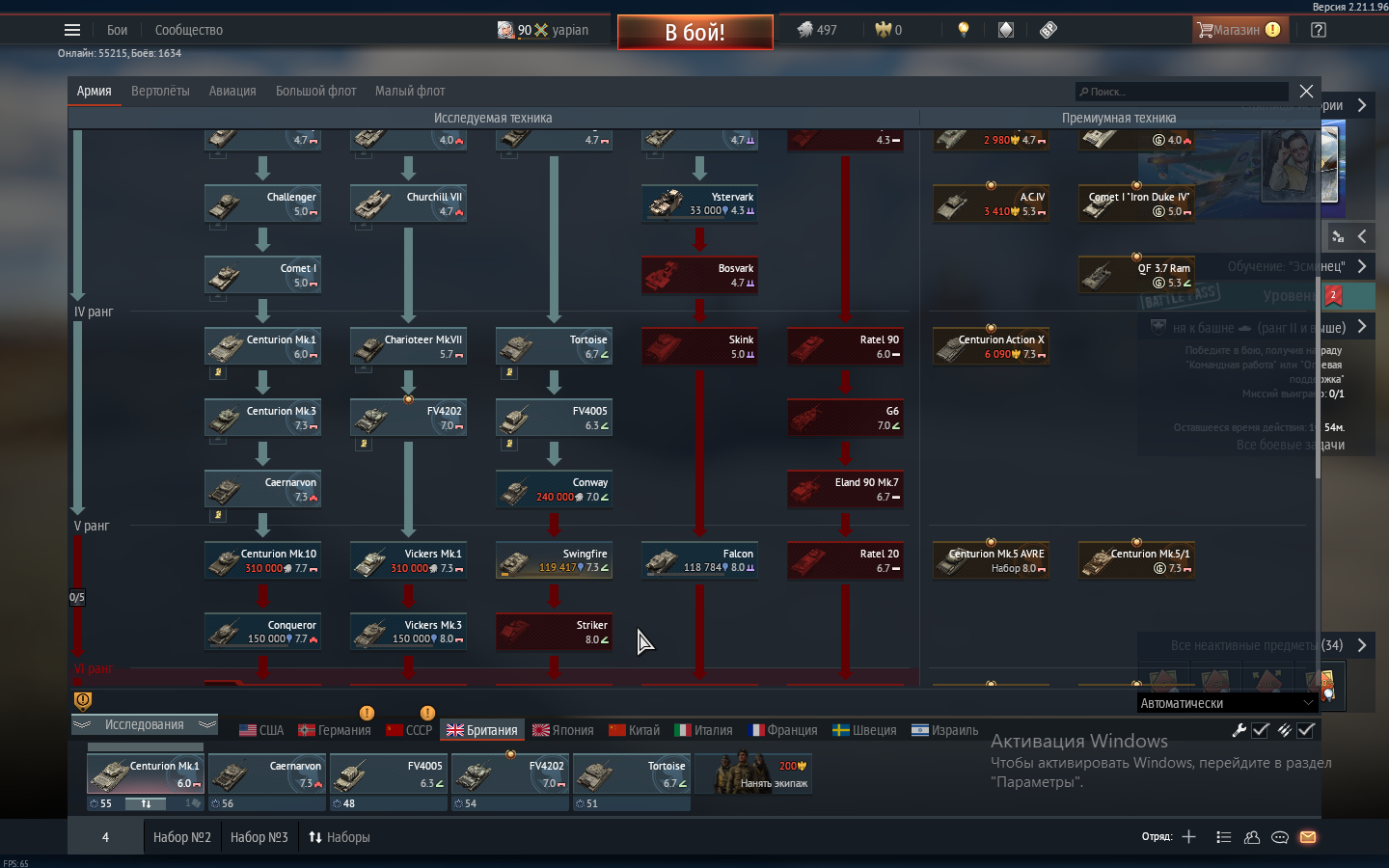Select the premium Centurion Action X node

991,346
